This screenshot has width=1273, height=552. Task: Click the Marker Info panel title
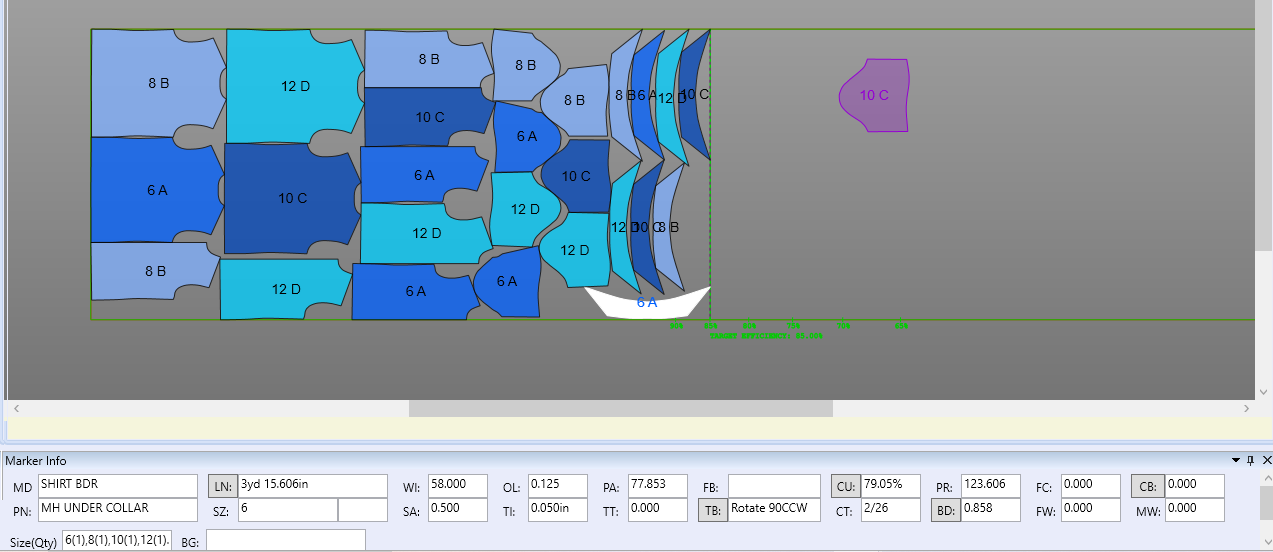[x=36, y=461]
